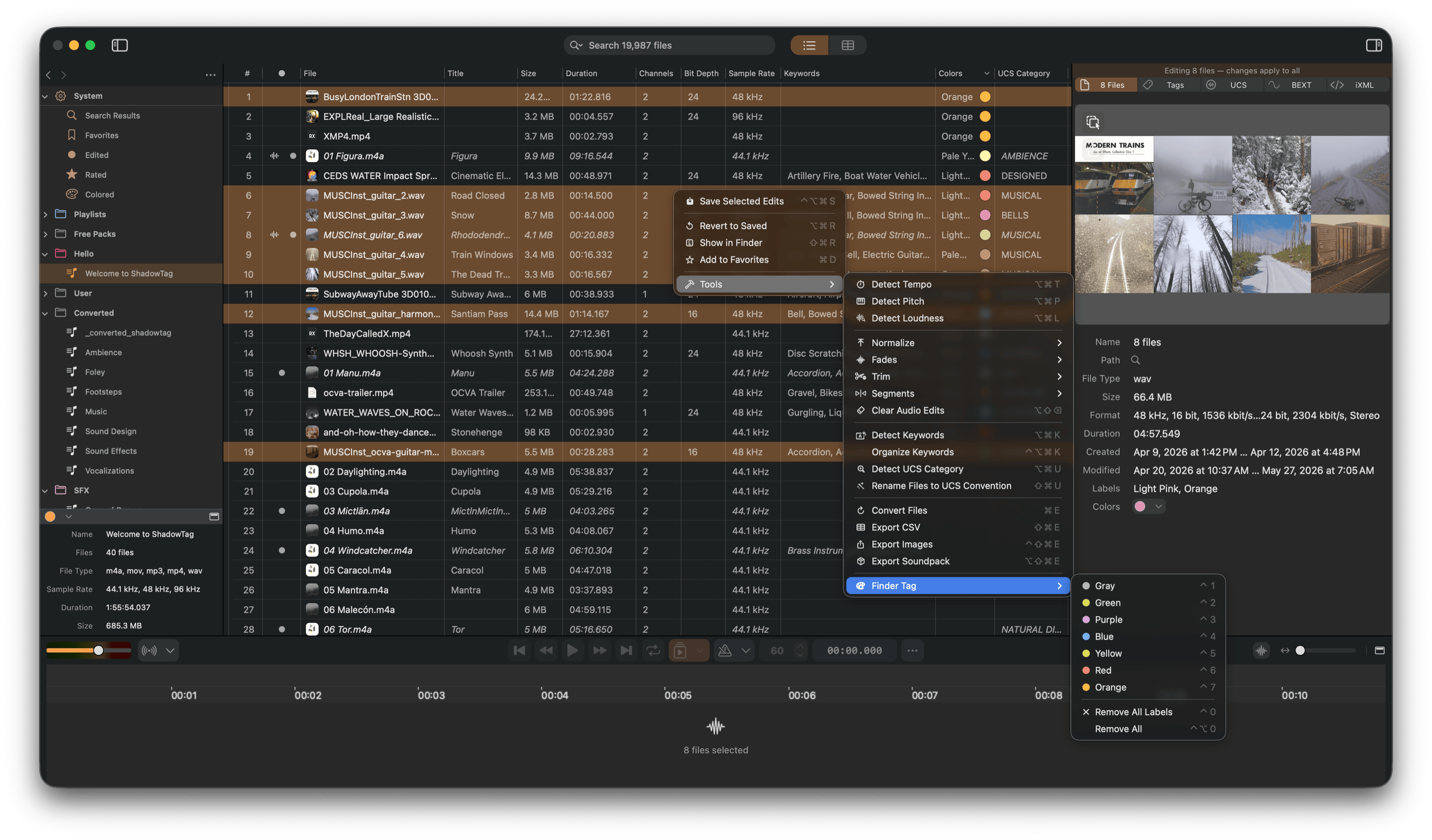Start playback with the play button
This screenshot has height=840, width=1432.
click(572, 650)
